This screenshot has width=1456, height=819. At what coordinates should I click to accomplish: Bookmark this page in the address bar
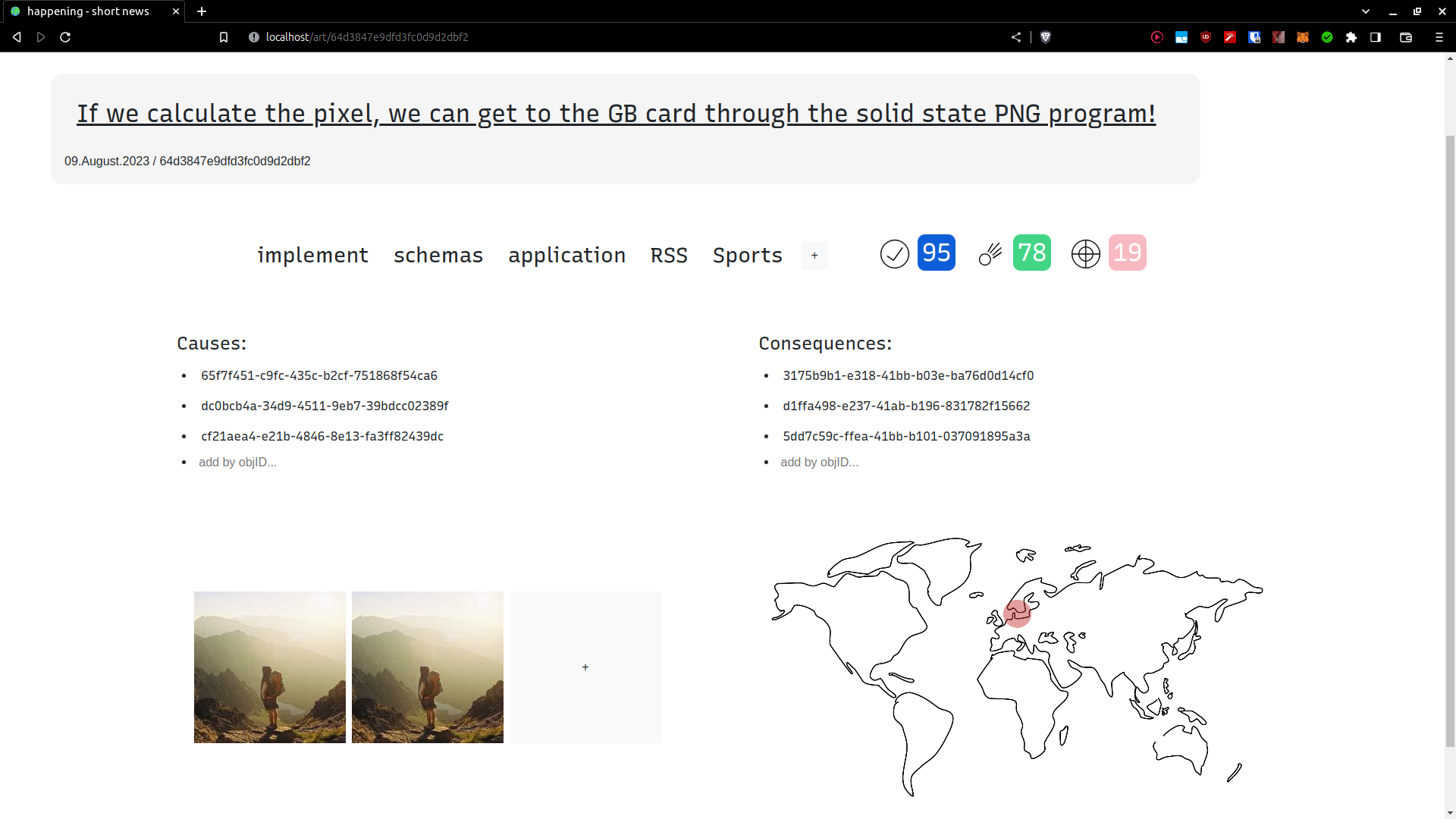pos(224,37)
